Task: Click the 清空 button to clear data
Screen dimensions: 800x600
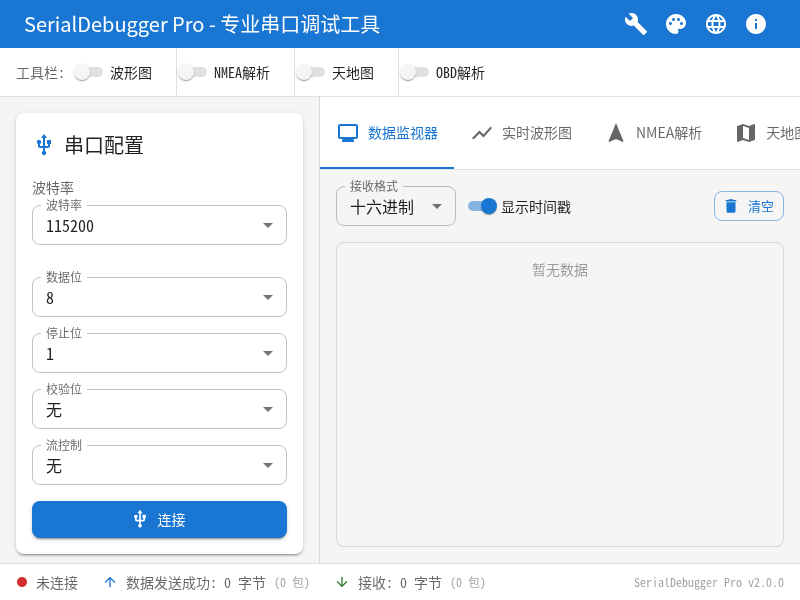Action: tap(749, 205)
